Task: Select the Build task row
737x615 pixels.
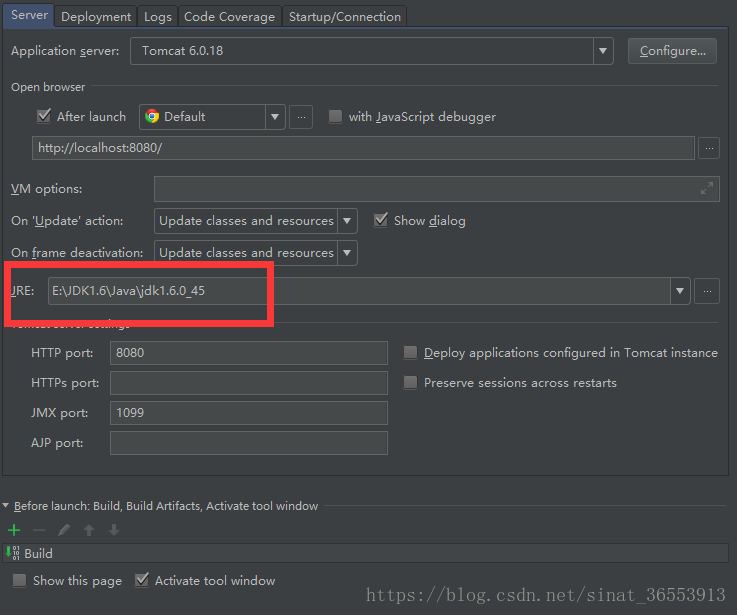Action: (x=366, y=553)
